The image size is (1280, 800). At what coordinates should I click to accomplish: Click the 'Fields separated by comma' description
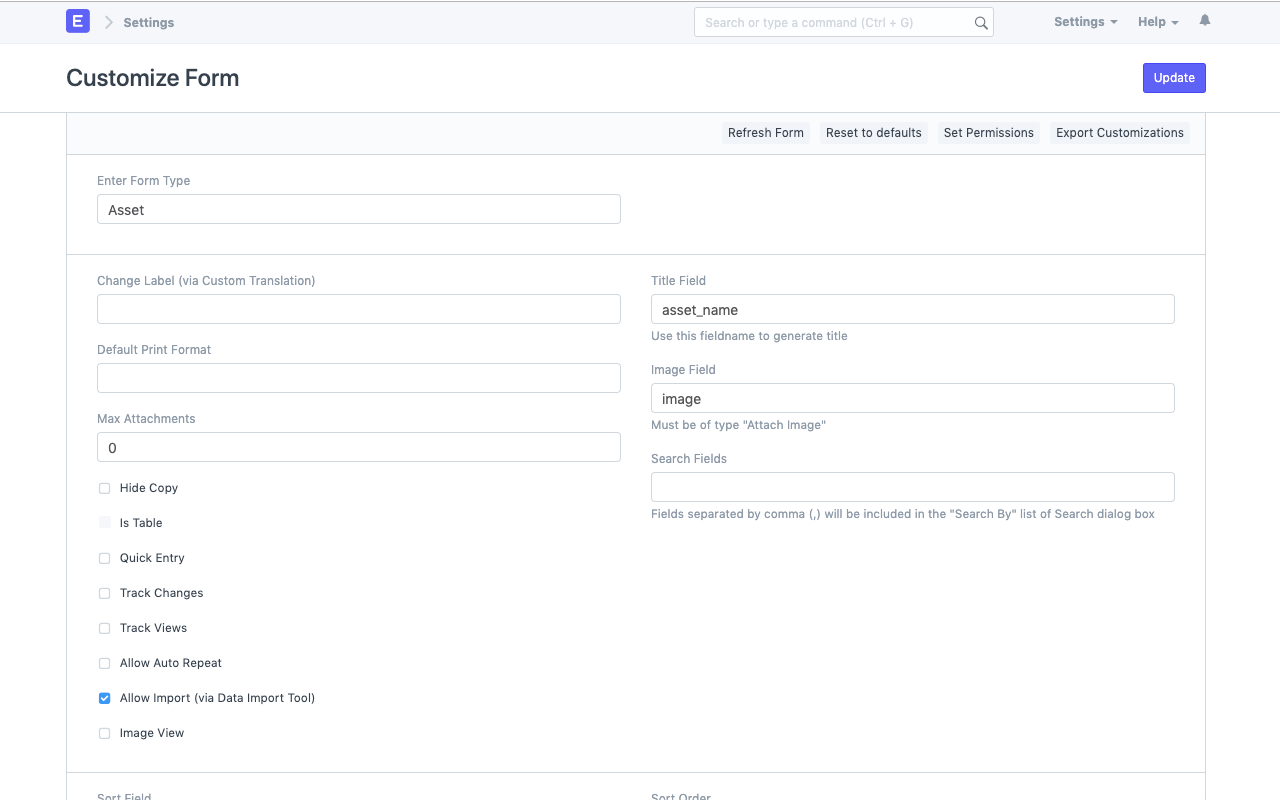point(903,514)
